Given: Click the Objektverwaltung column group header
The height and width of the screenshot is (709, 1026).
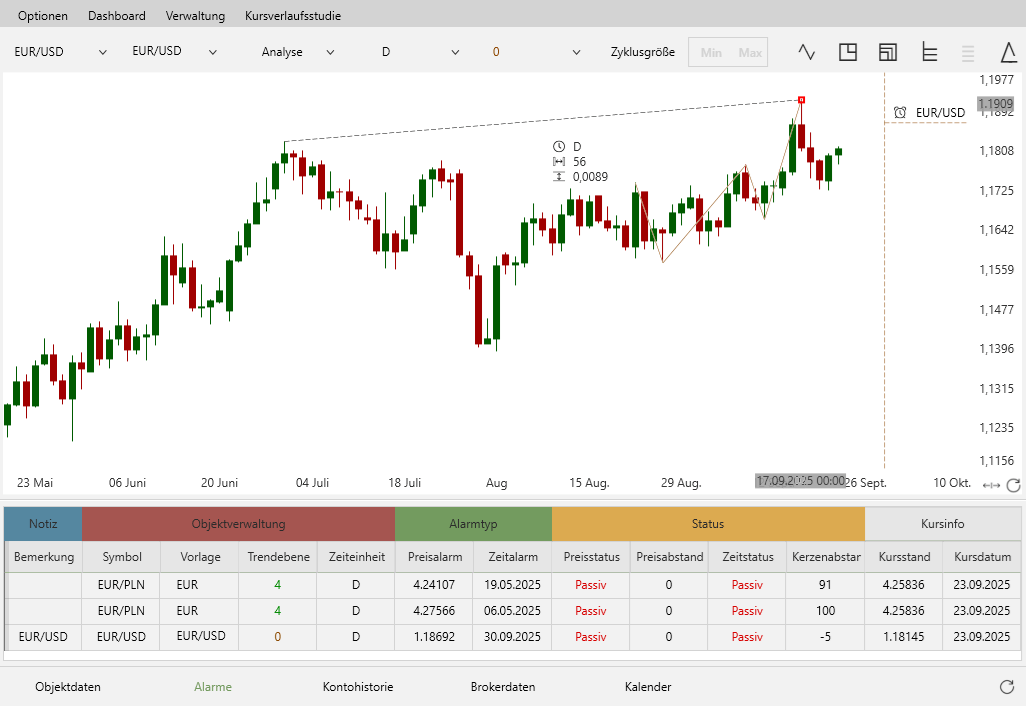Looking at the screenshot, I should point(238,524).
